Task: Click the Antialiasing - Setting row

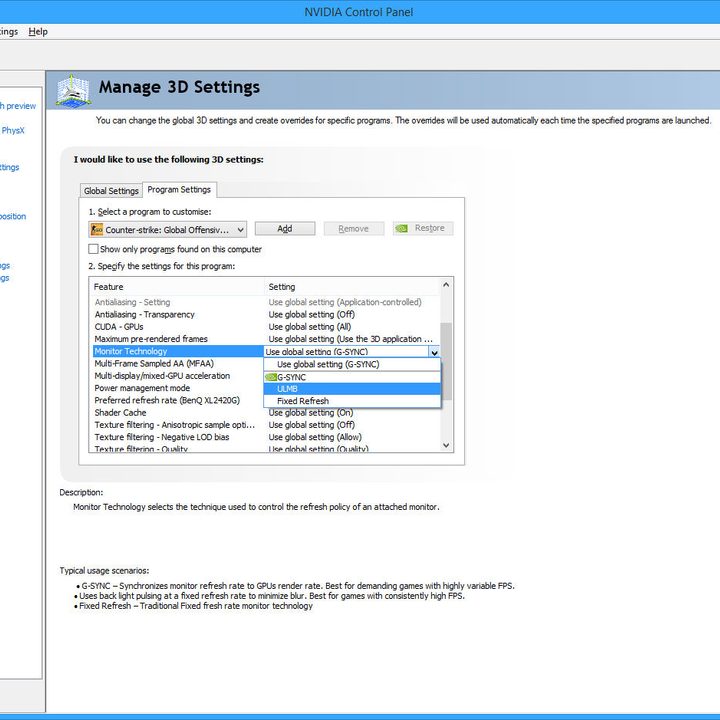Action: tap(266, 302)
